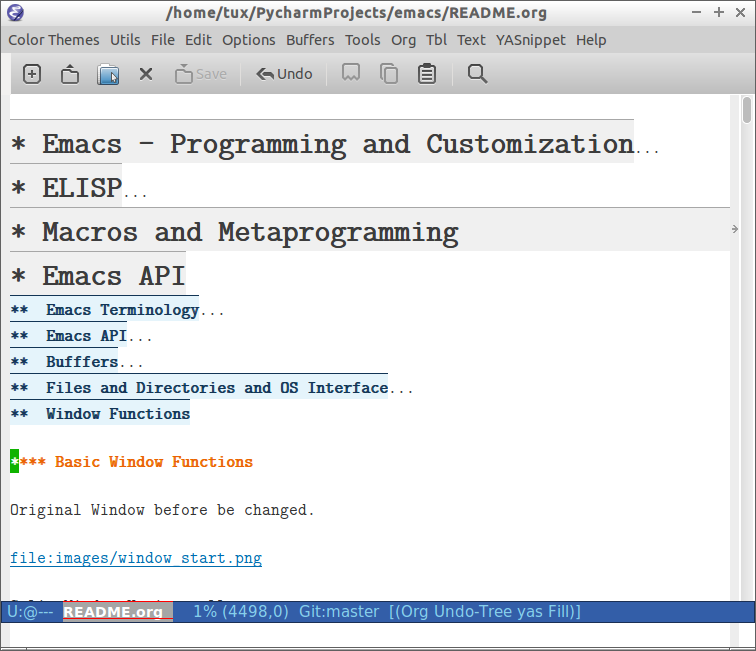Viewport: 756px width, 651px height.
Task: Close the buffer using the X toolbar icon
Action: tap(146, 74)
